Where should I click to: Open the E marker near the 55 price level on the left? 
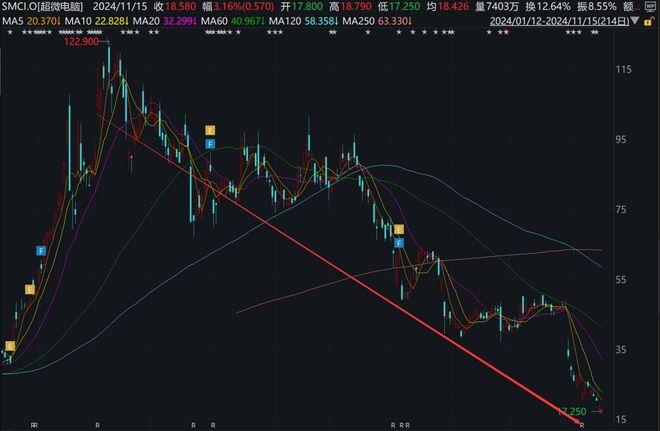29,290
